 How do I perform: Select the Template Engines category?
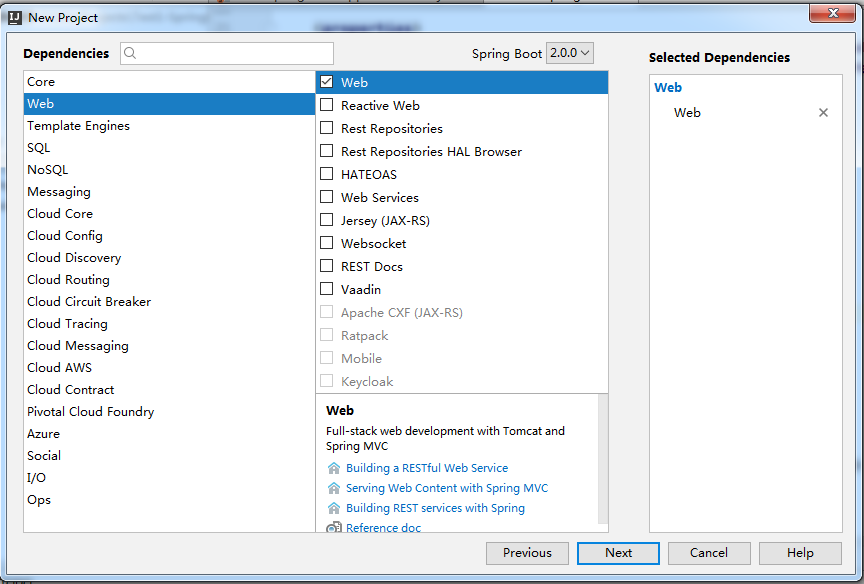[169, 126]
